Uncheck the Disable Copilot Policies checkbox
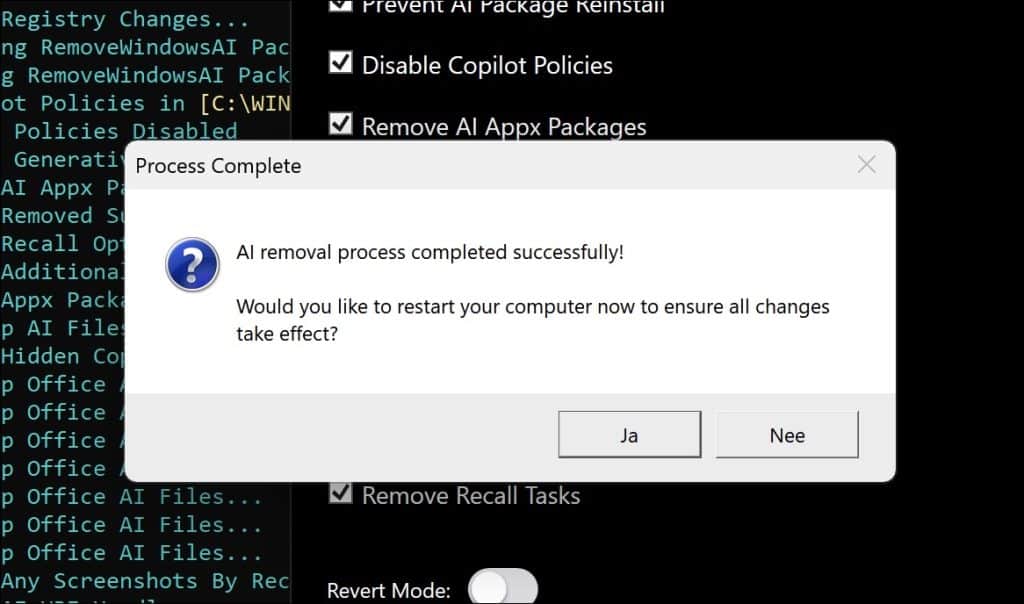This screenshot has height=604, width=1024. [x=341, y=64]
